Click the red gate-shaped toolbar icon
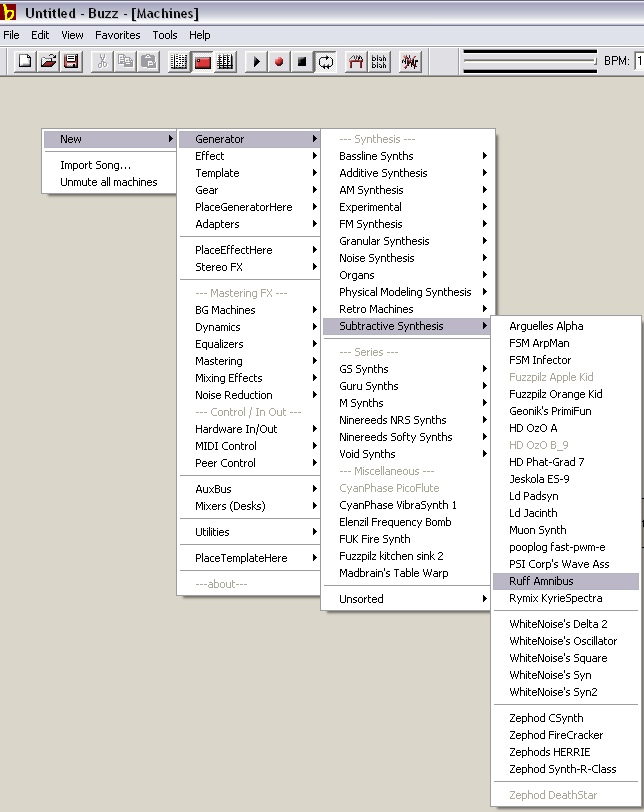Screen dimensions: 644x812 (356, 62)
